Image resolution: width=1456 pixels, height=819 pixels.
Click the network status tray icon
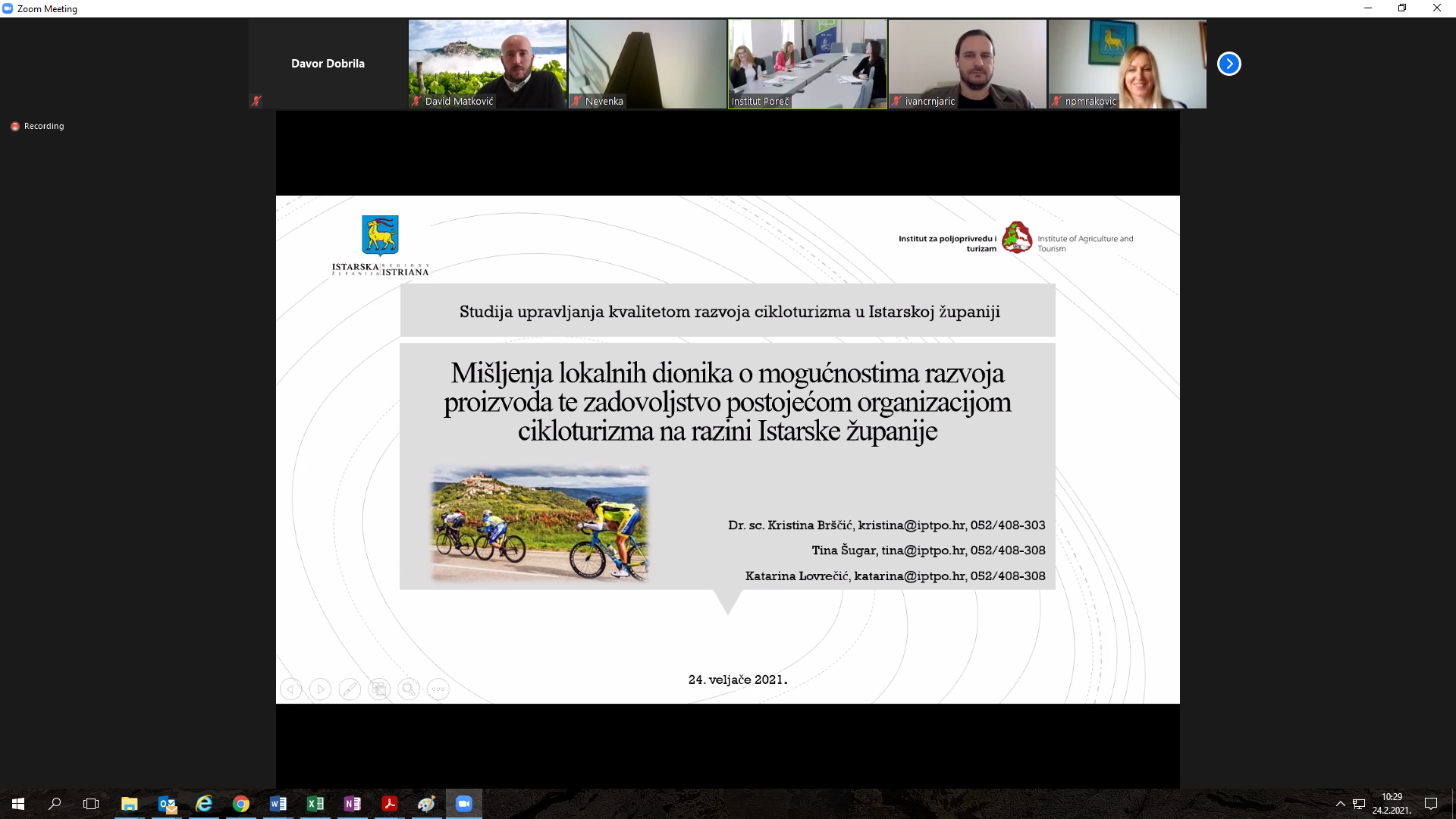pyautogui.click(x=1359, y=804)
